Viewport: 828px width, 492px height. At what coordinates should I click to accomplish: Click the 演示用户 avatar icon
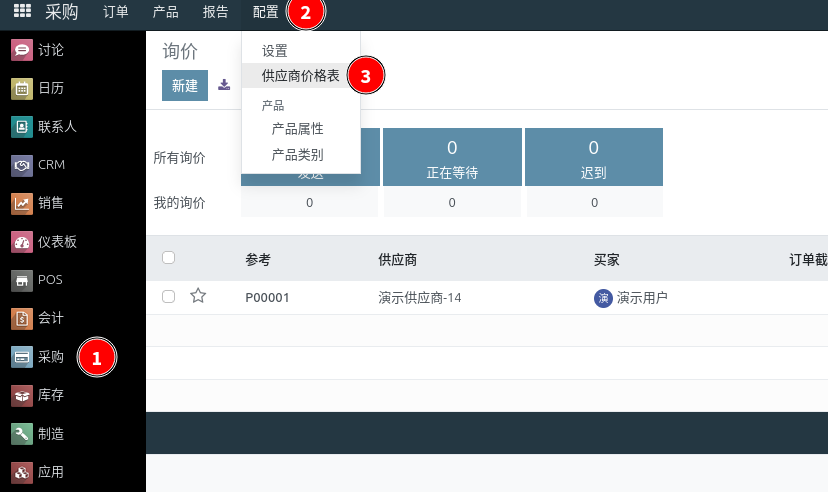coord(603,298)
